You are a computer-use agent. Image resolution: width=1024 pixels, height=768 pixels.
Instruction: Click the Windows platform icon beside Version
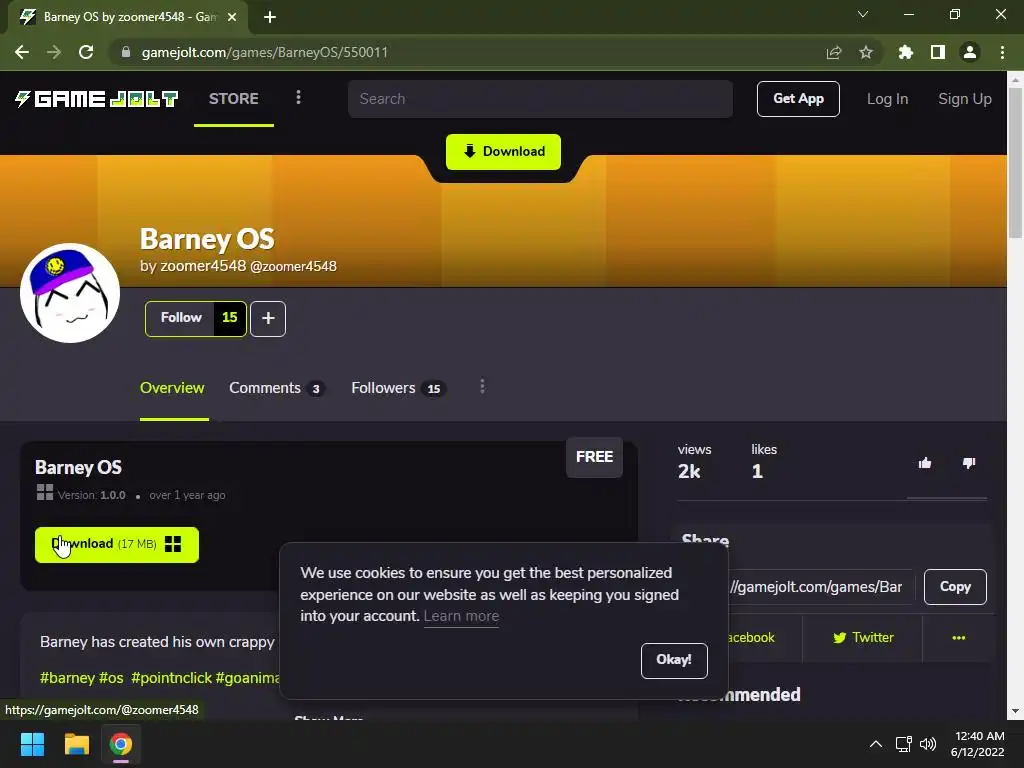pos(45,492)
